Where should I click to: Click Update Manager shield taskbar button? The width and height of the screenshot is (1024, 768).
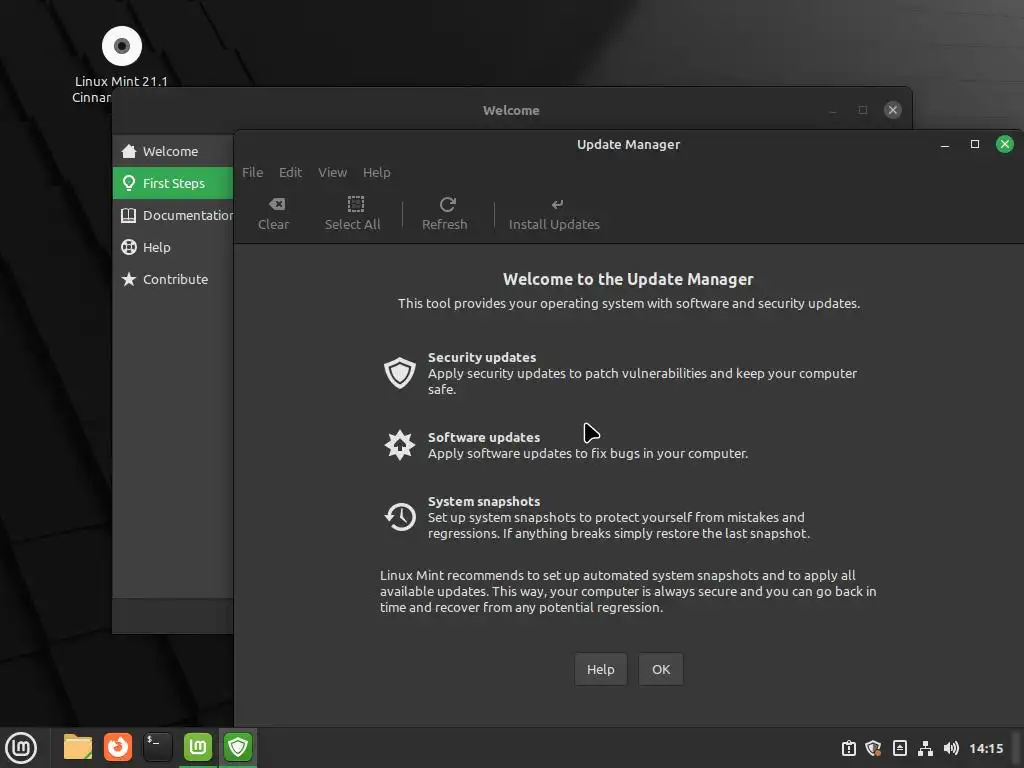[238, 747]
